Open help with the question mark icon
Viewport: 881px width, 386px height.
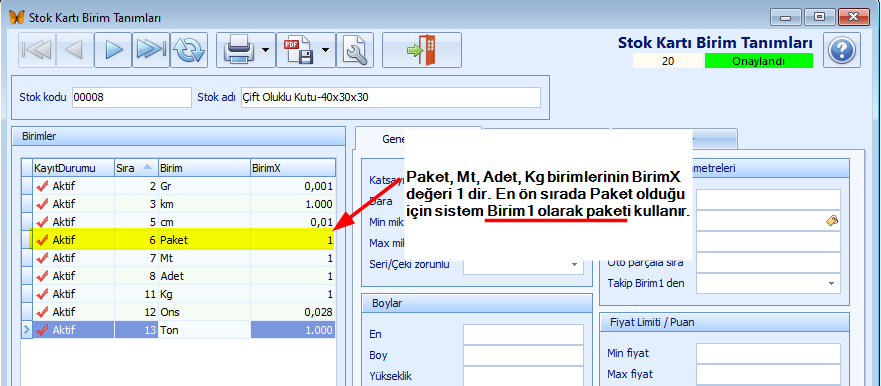[x=842, y=51]
